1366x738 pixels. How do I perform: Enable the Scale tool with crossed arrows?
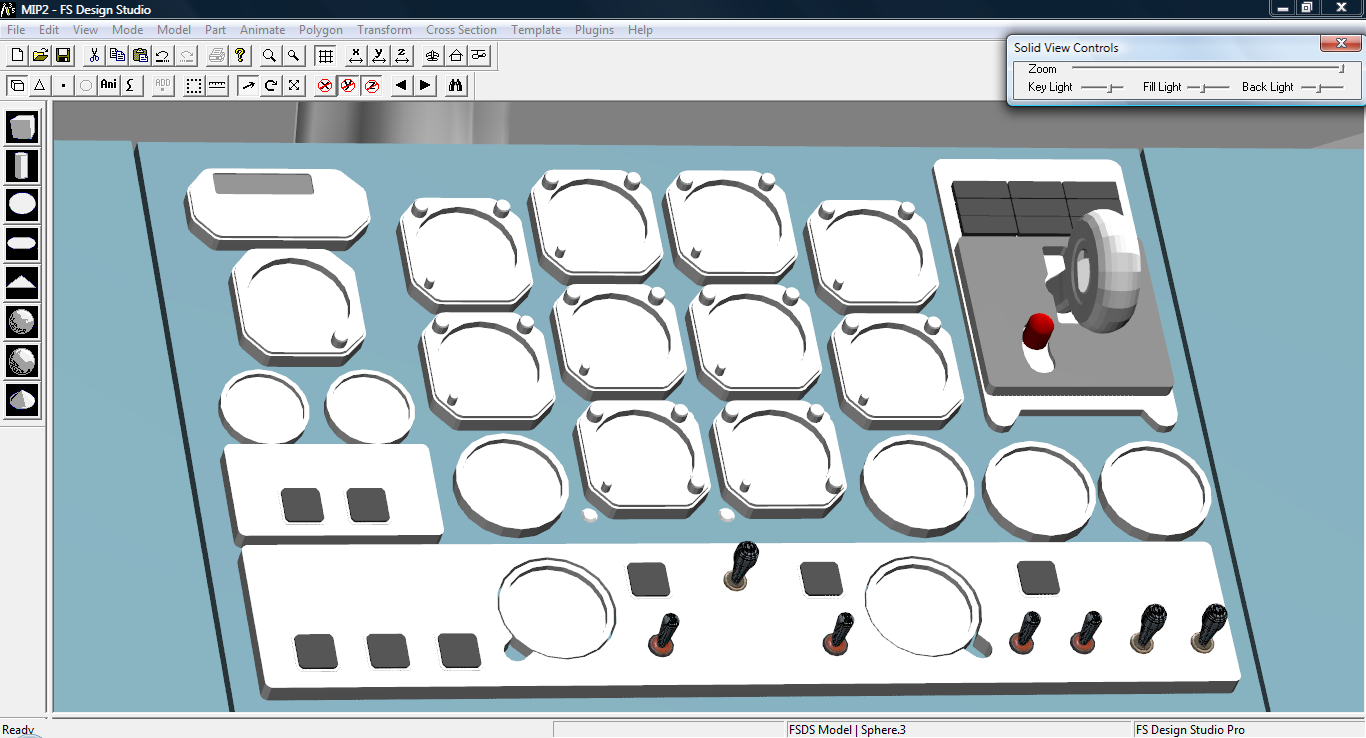(294, 85)
